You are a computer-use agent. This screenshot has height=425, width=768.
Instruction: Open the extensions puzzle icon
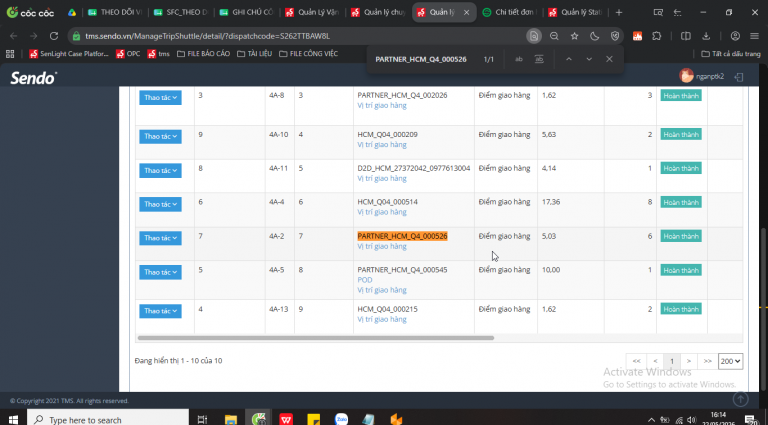click(x=657, y=36)
